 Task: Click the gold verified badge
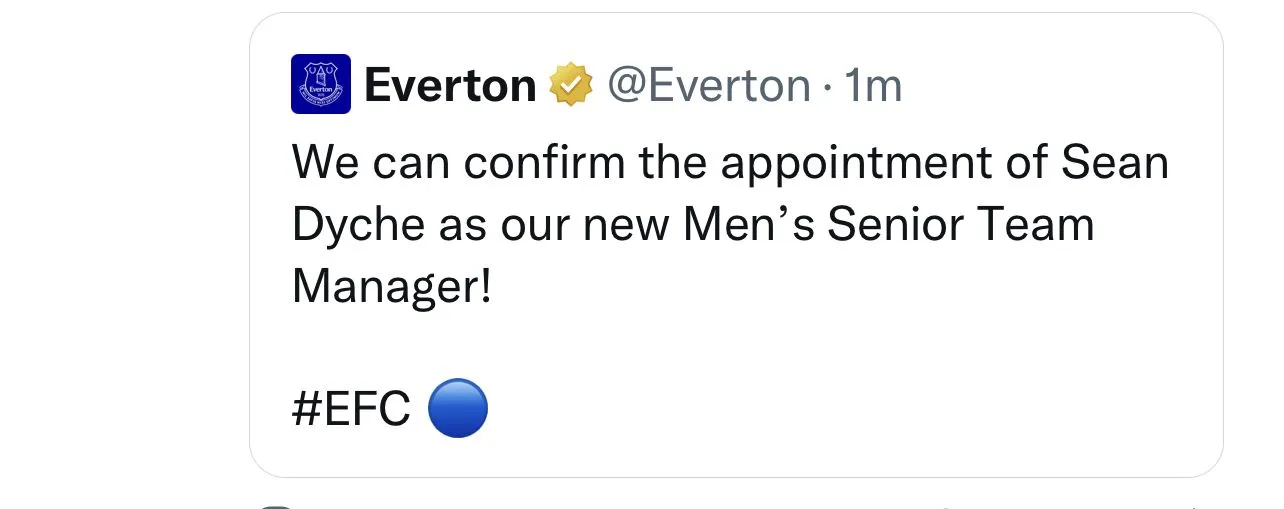[x=571, y=85]
